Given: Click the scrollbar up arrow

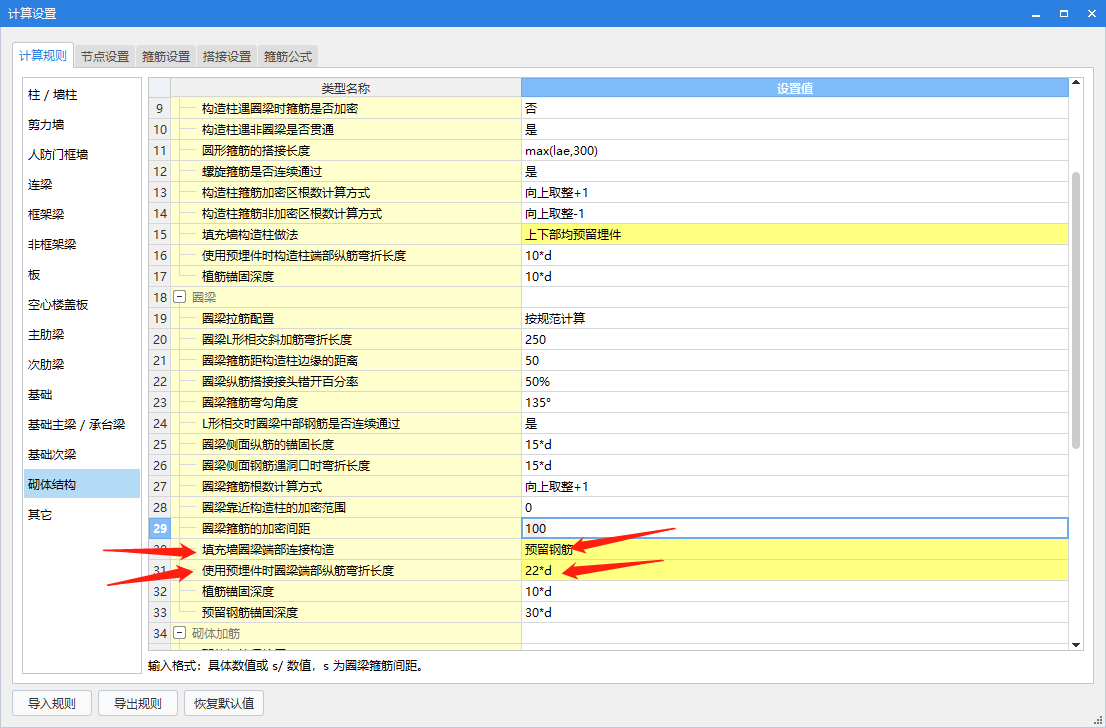Looking at the screenshot, I should pos(1076,83).
